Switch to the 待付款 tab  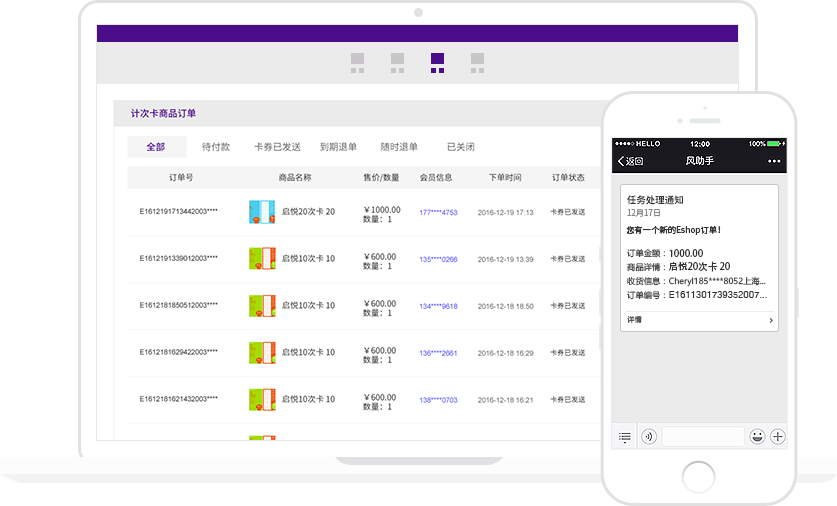pyautogui.click(x=216, y=147)
